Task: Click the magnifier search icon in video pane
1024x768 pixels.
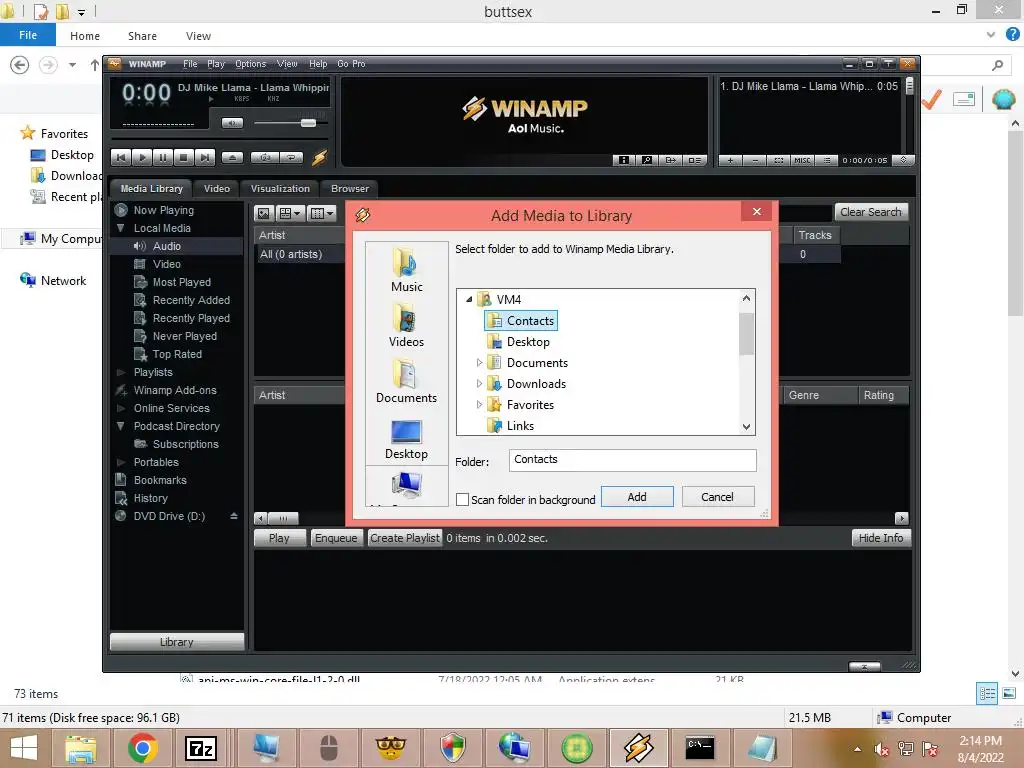Action: [x=647, y=160]
